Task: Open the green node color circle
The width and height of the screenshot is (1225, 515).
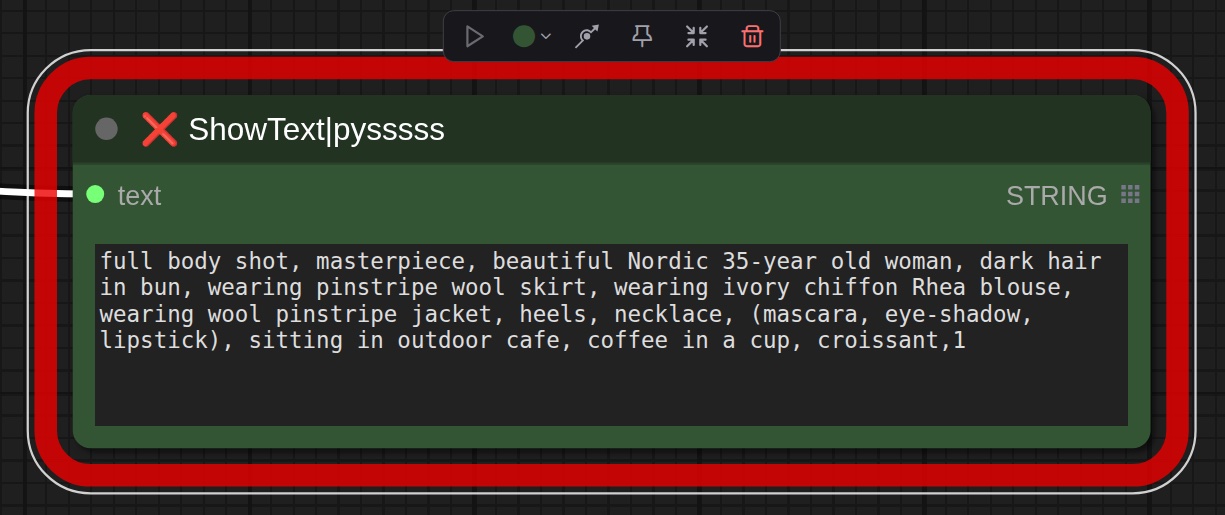Action: click(524, 37)
